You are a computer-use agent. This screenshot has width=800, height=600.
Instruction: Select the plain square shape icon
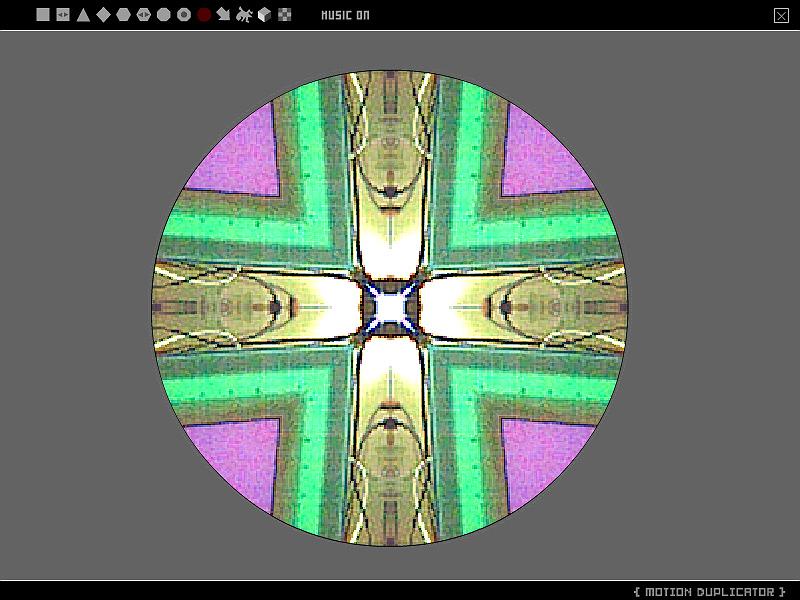pos(43,15)
